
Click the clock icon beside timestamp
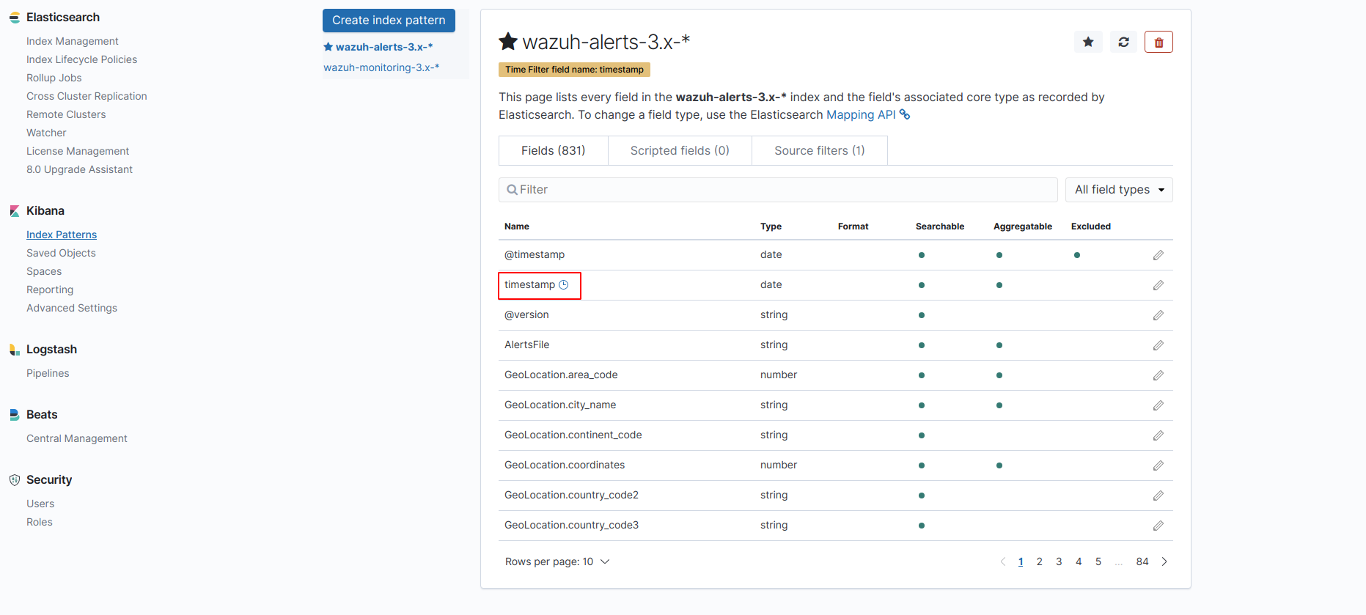564,285
